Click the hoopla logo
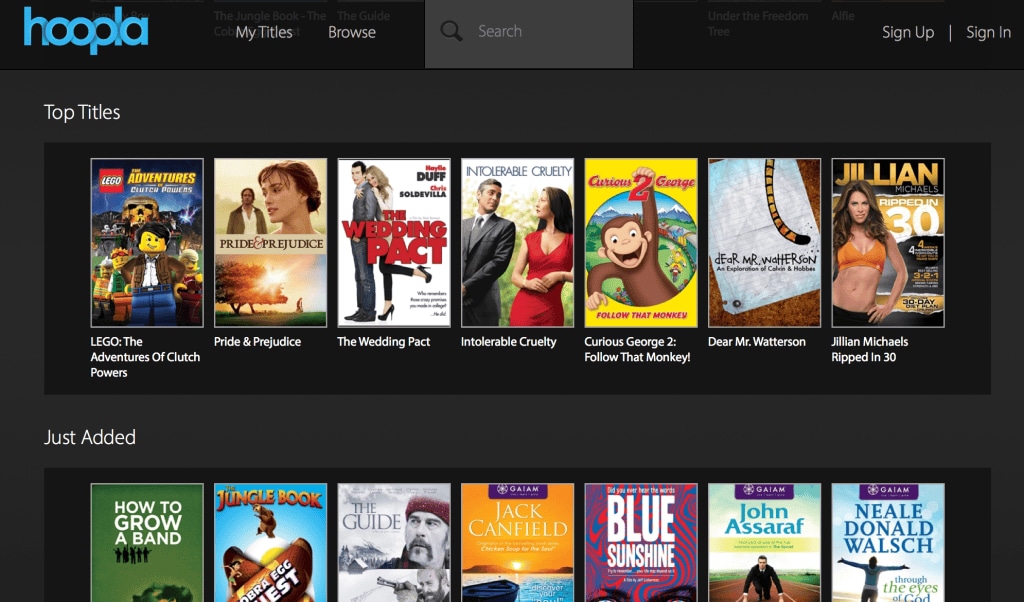The image size is (1024, 602). [x=86, y=30]
